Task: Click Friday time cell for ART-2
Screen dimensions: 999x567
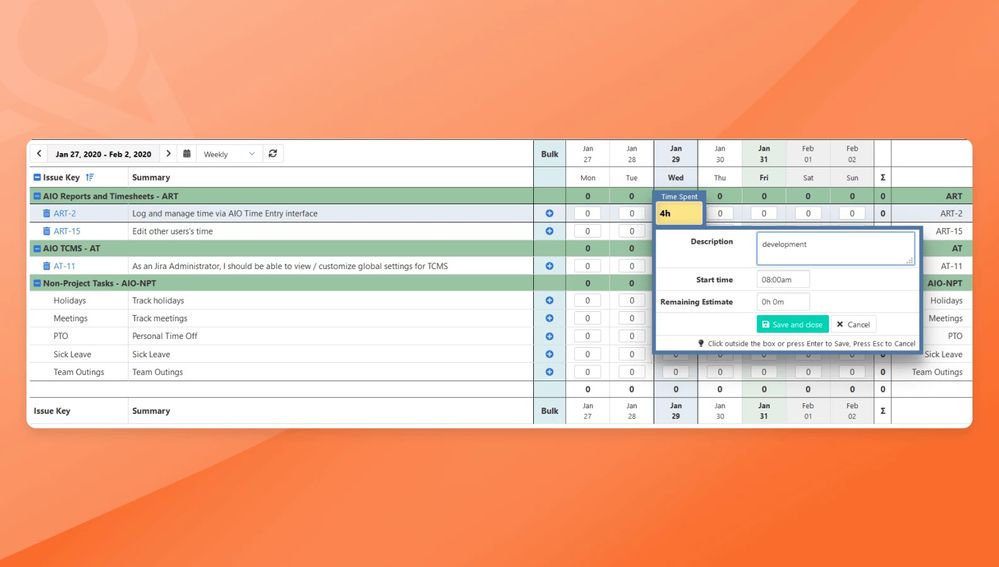Action: 764,213
